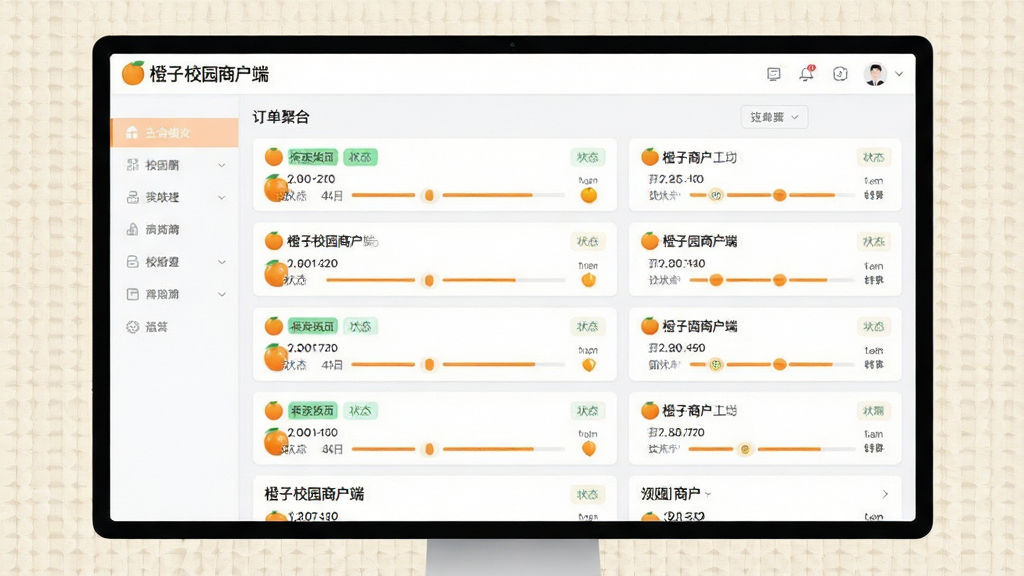Click the small orange beside the title in card 2.001420

[274, 241]
